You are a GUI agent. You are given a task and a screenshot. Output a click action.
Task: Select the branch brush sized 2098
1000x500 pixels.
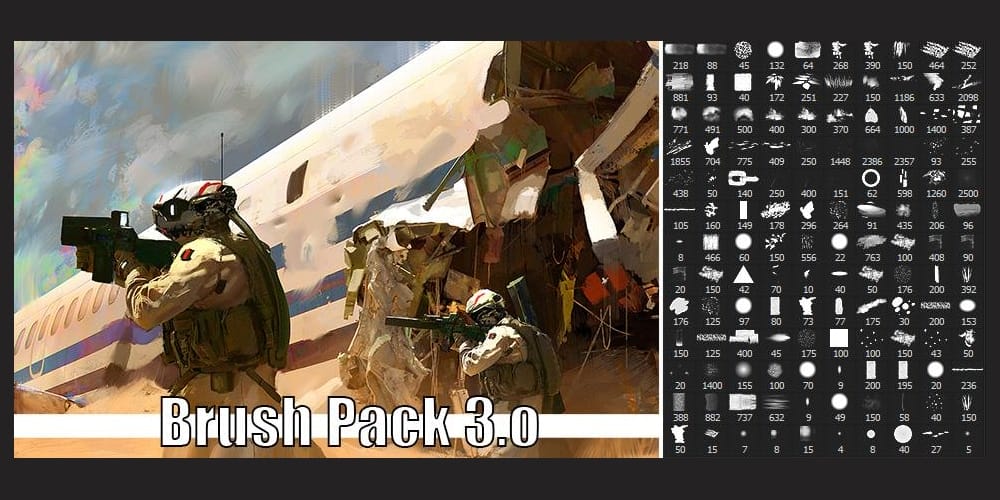(x=967, y=82)
